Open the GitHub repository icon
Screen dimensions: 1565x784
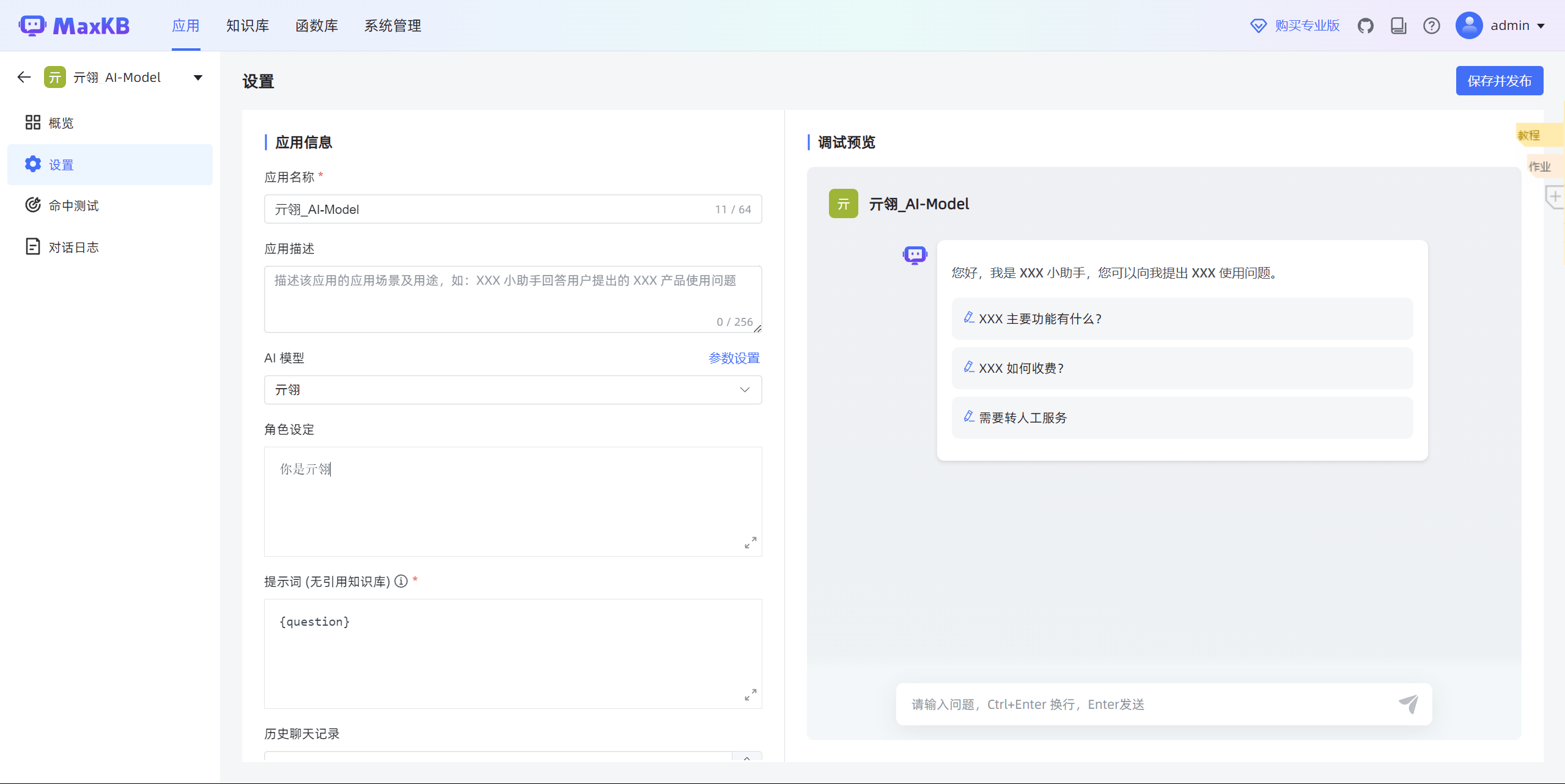(1365, 26)
